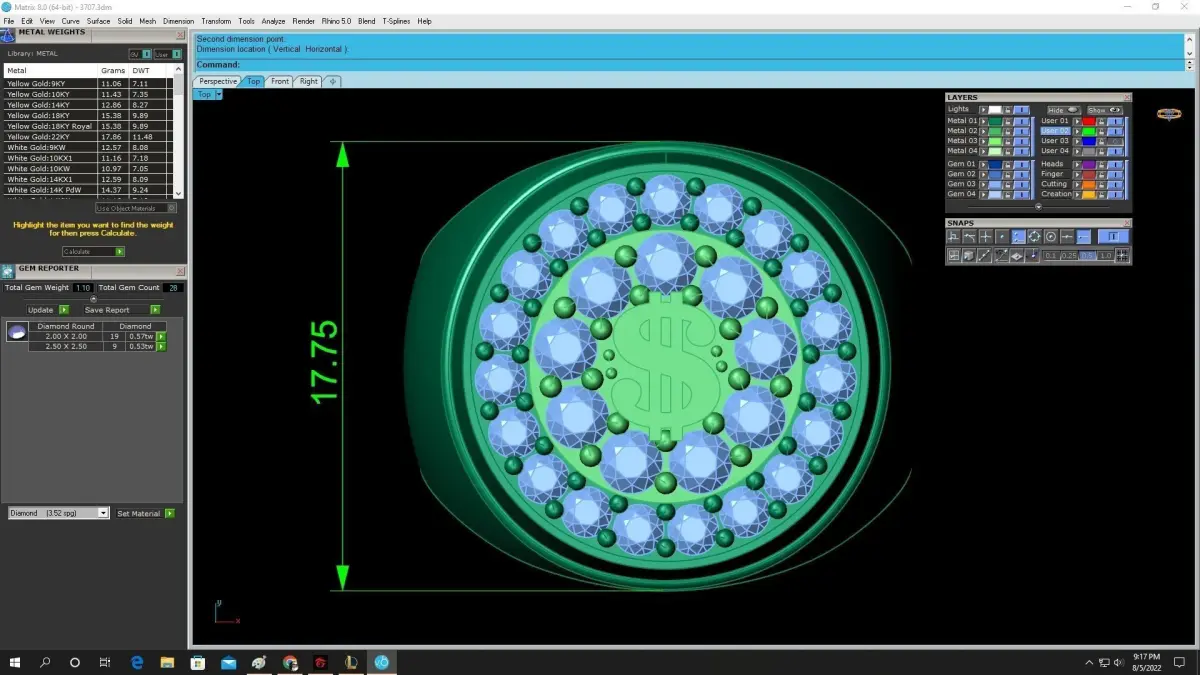Screen dimensions: 1200x675
Task: Toggle visibility of Gem 02 layer
Action: pyautogui.click(x=1021, y=174)
